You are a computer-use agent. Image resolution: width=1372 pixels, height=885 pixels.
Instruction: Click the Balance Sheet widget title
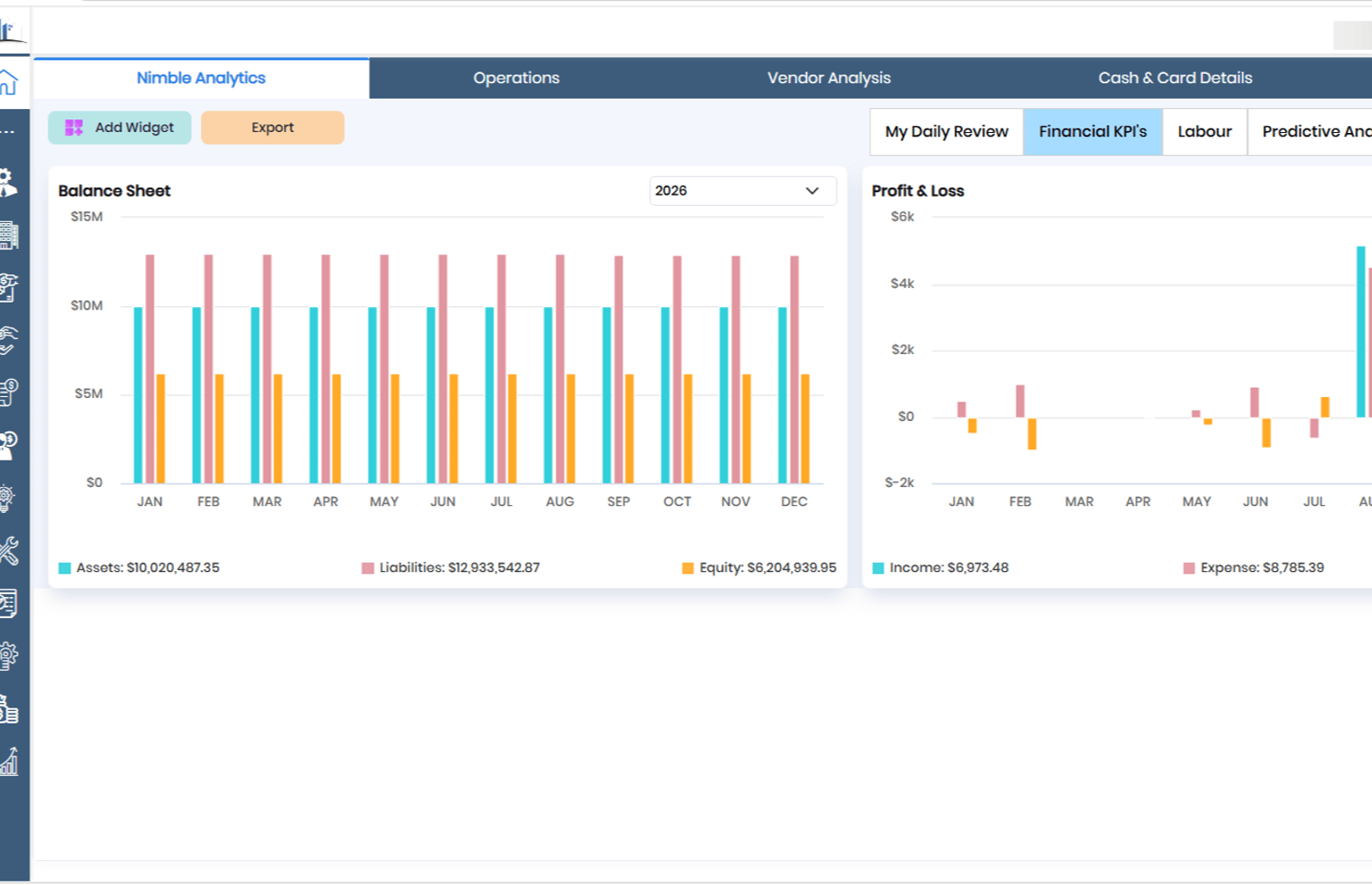(x=114, y=191)
